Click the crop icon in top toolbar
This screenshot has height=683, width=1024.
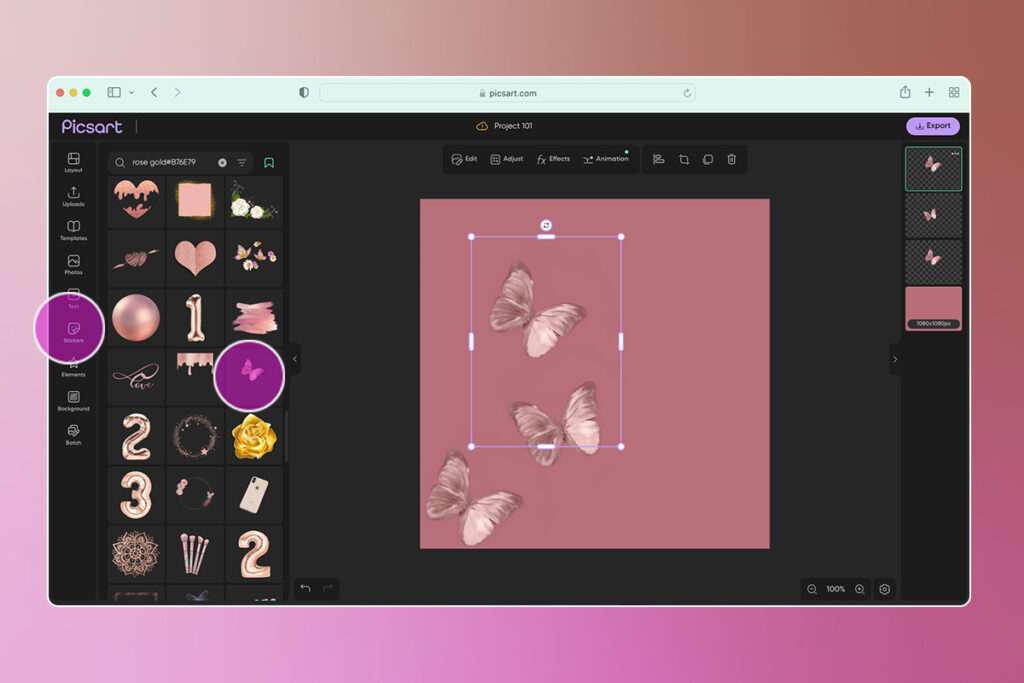684,159
